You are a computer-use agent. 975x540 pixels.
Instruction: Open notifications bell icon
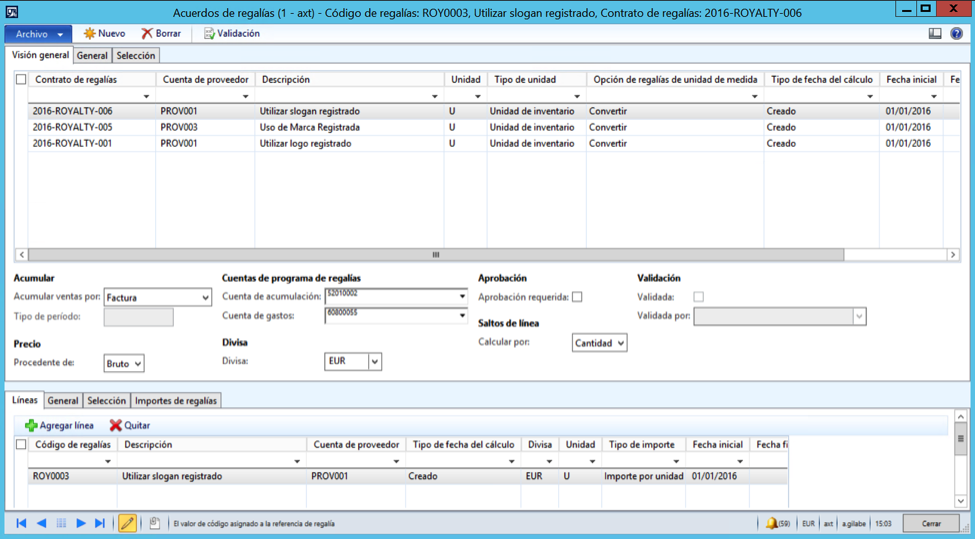click(771, 523)
